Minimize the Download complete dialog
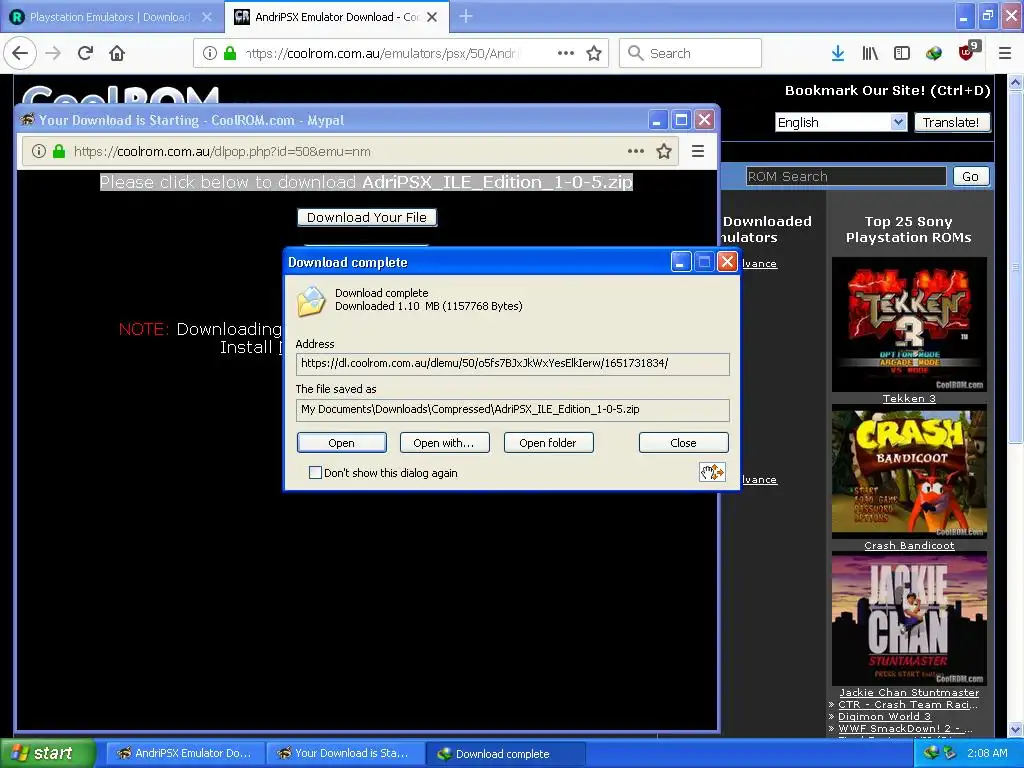This screenshot has width=1024, height=768. pyautogui.click(x=680, y=262)
